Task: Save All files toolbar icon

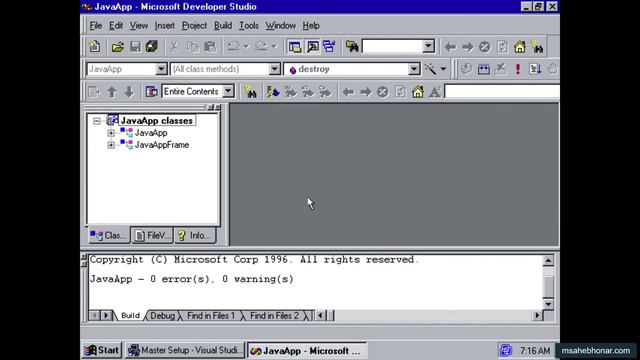Action: click(x=152, y=47)
